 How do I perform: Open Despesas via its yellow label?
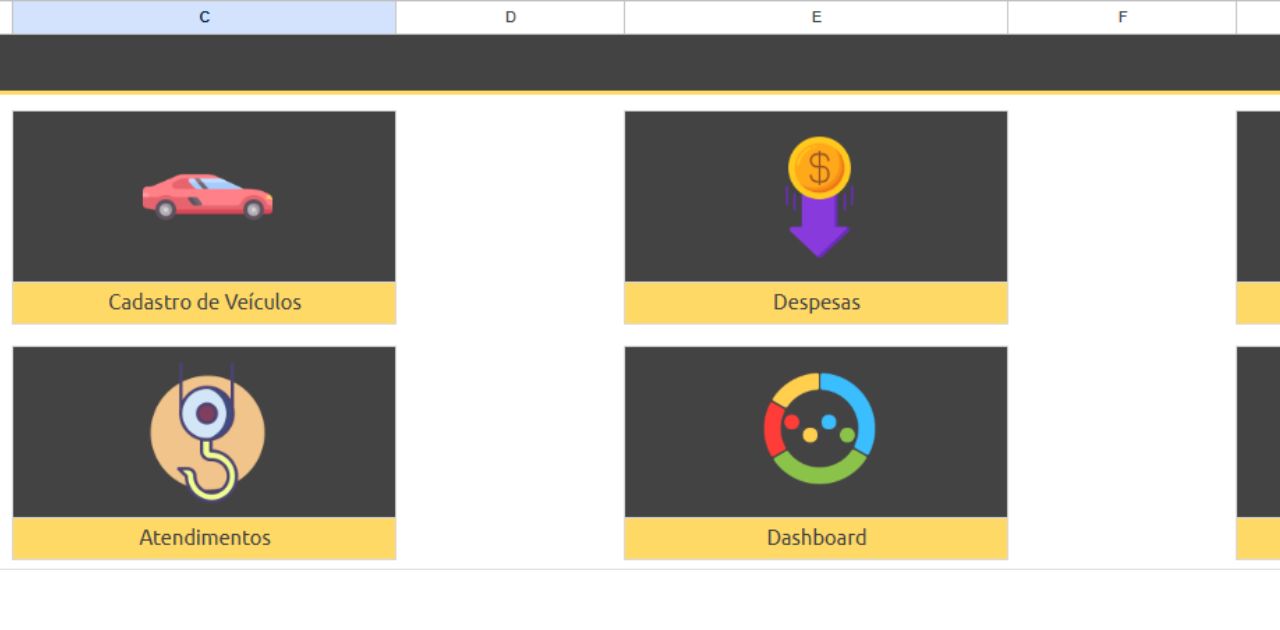coord(816,302)
